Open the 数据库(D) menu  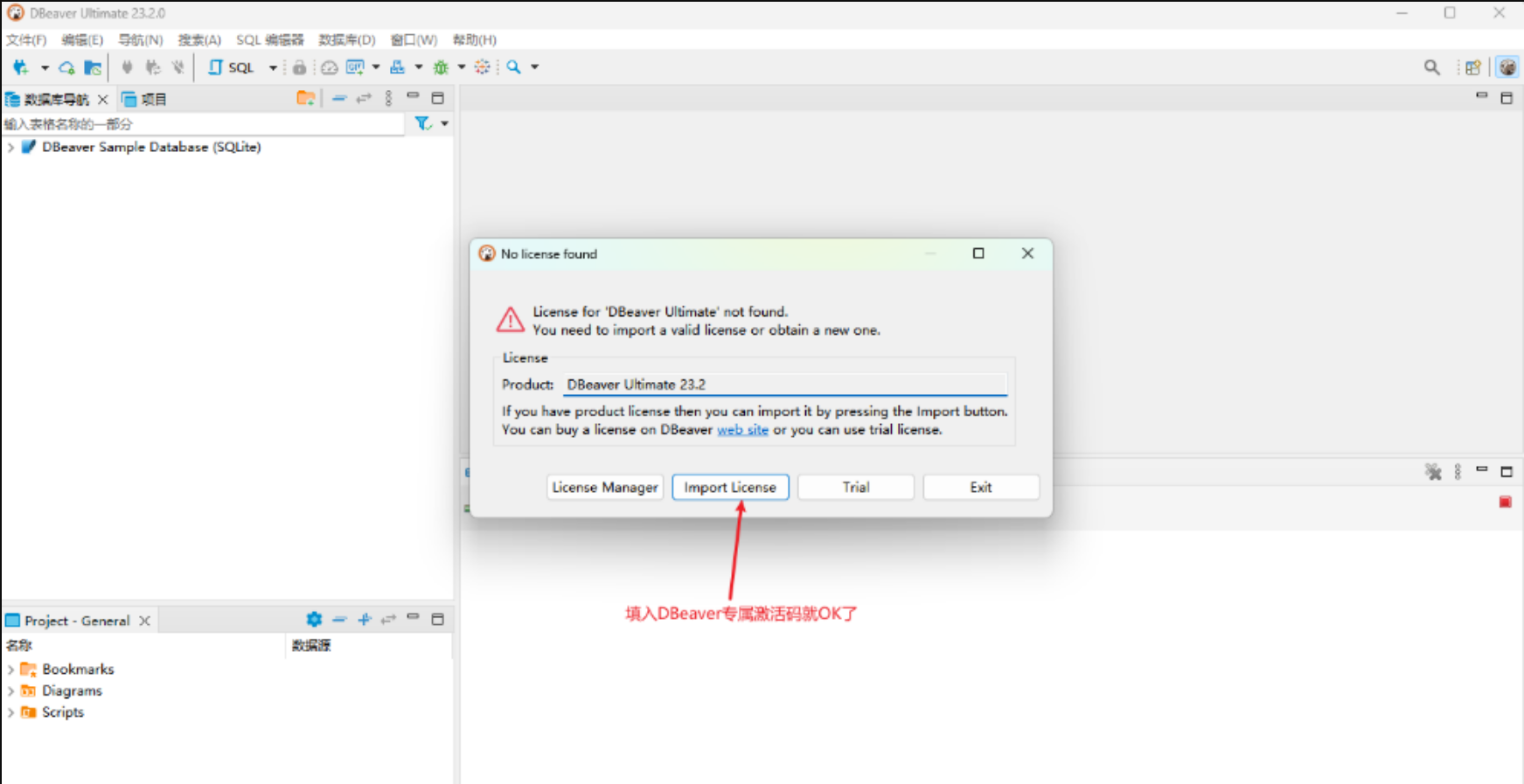[x=347, y=40]
